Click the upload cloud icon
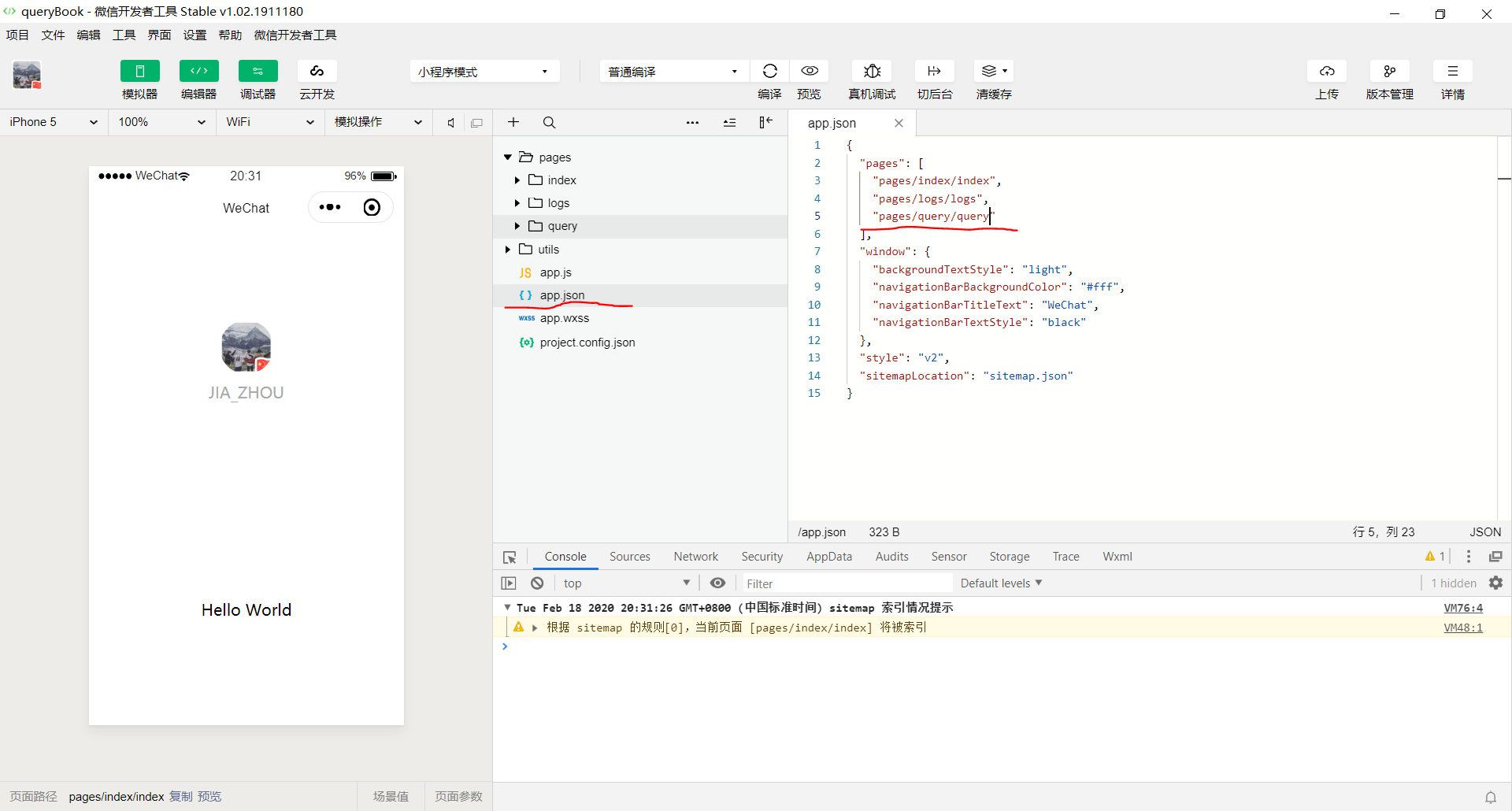The image size is (1512, 811). pos(1327,72)
